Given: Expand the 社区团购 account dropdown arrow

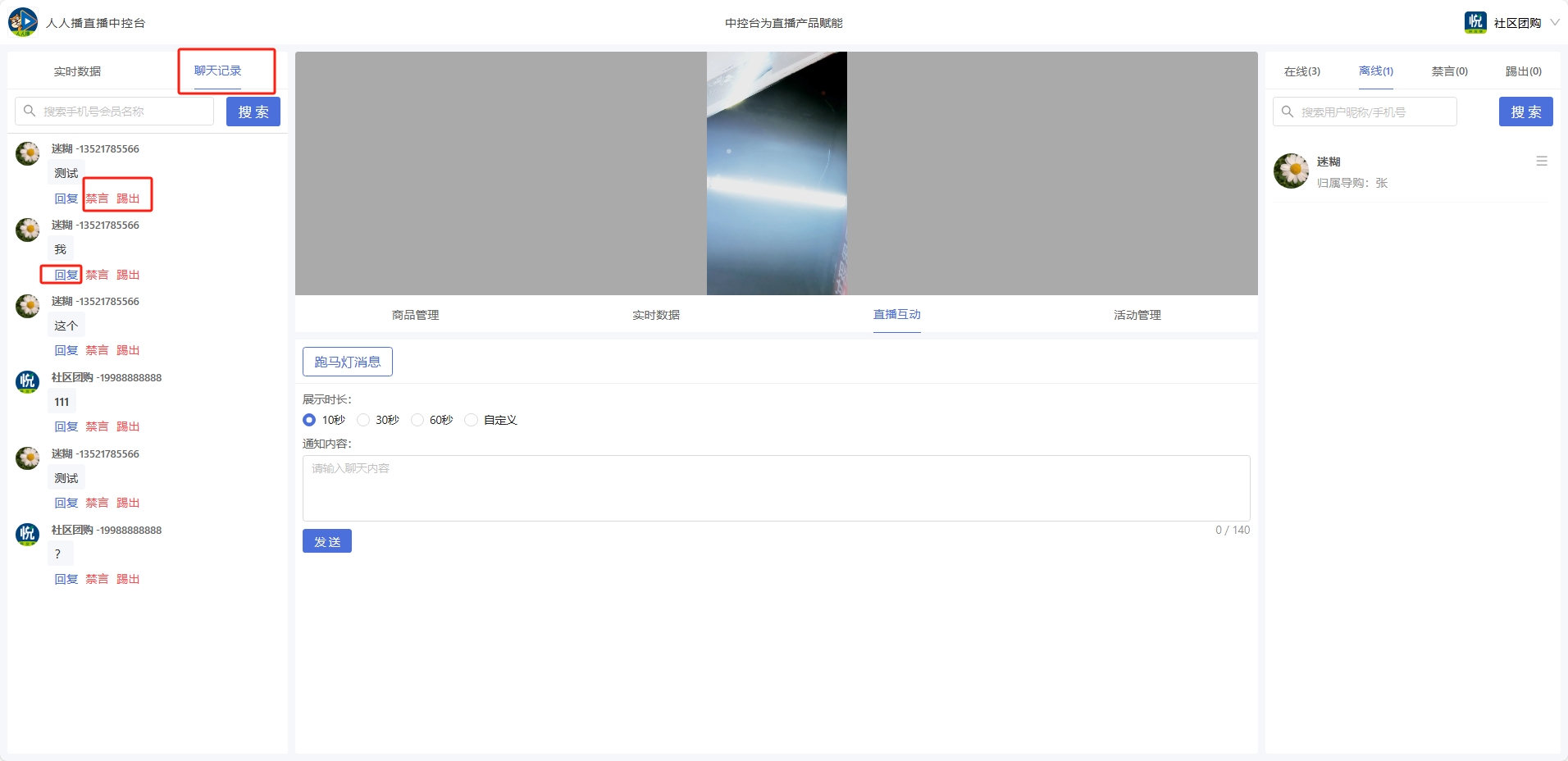Looking at the screenshot, I should [1555, 22].
